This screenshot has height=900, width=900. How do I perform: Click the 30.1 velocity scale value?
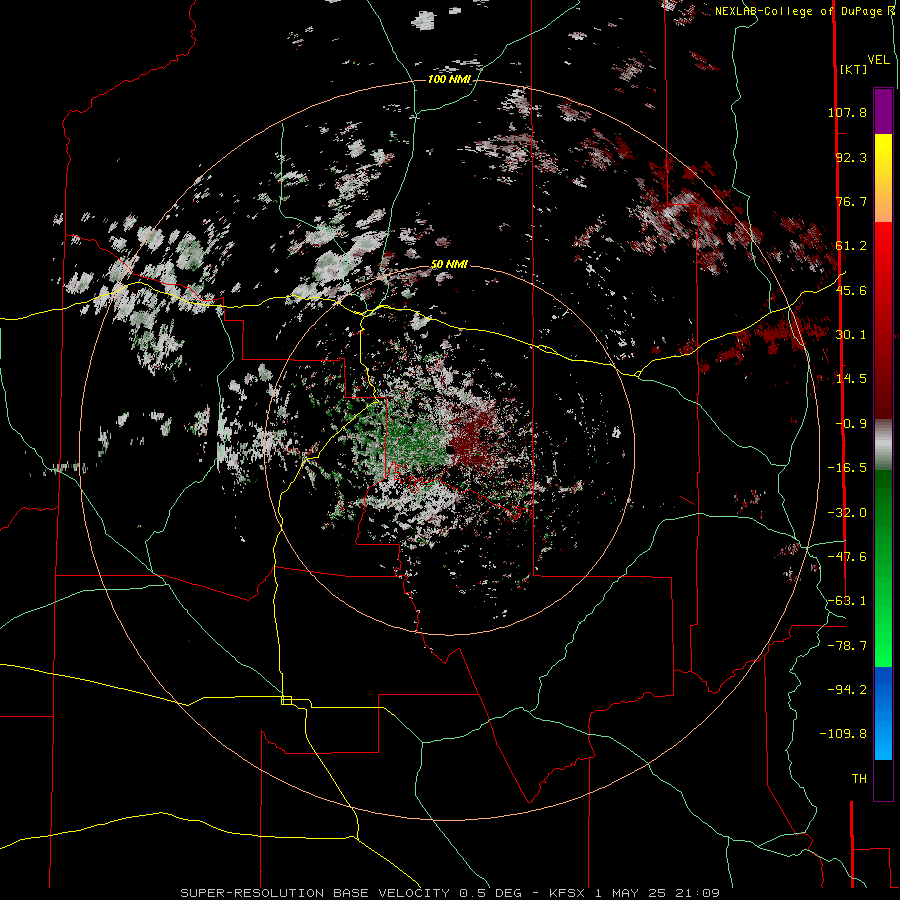click(851, 335)
